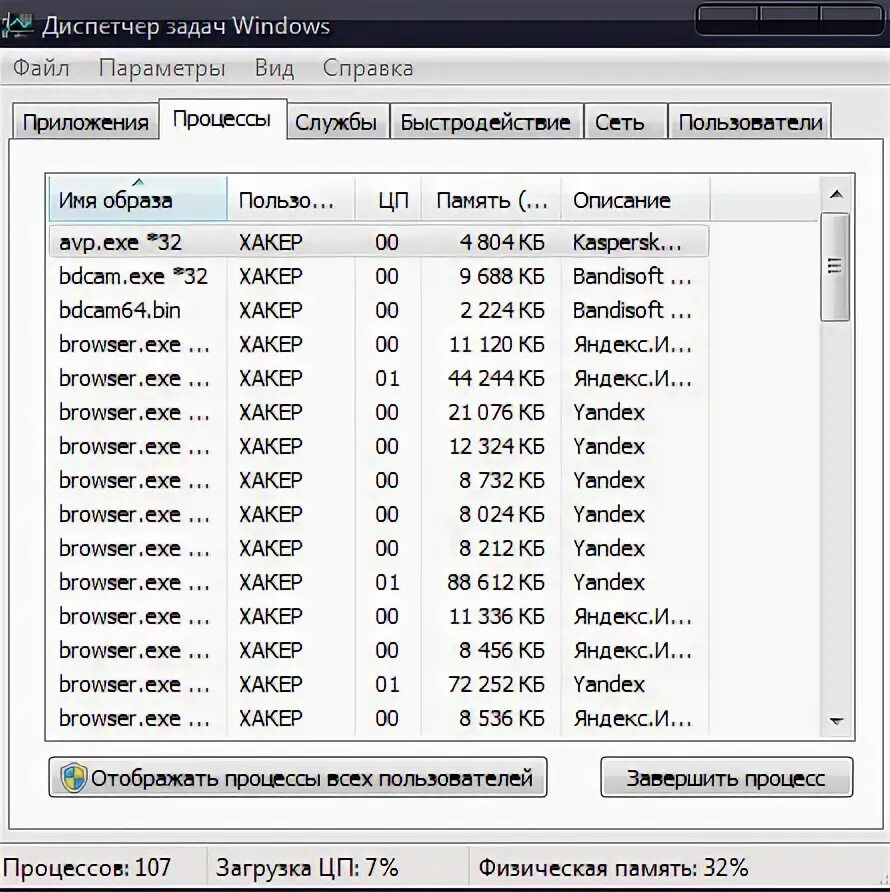890x892 pixels.
Task: Select the Процессы tab
Action: [222, 119]
